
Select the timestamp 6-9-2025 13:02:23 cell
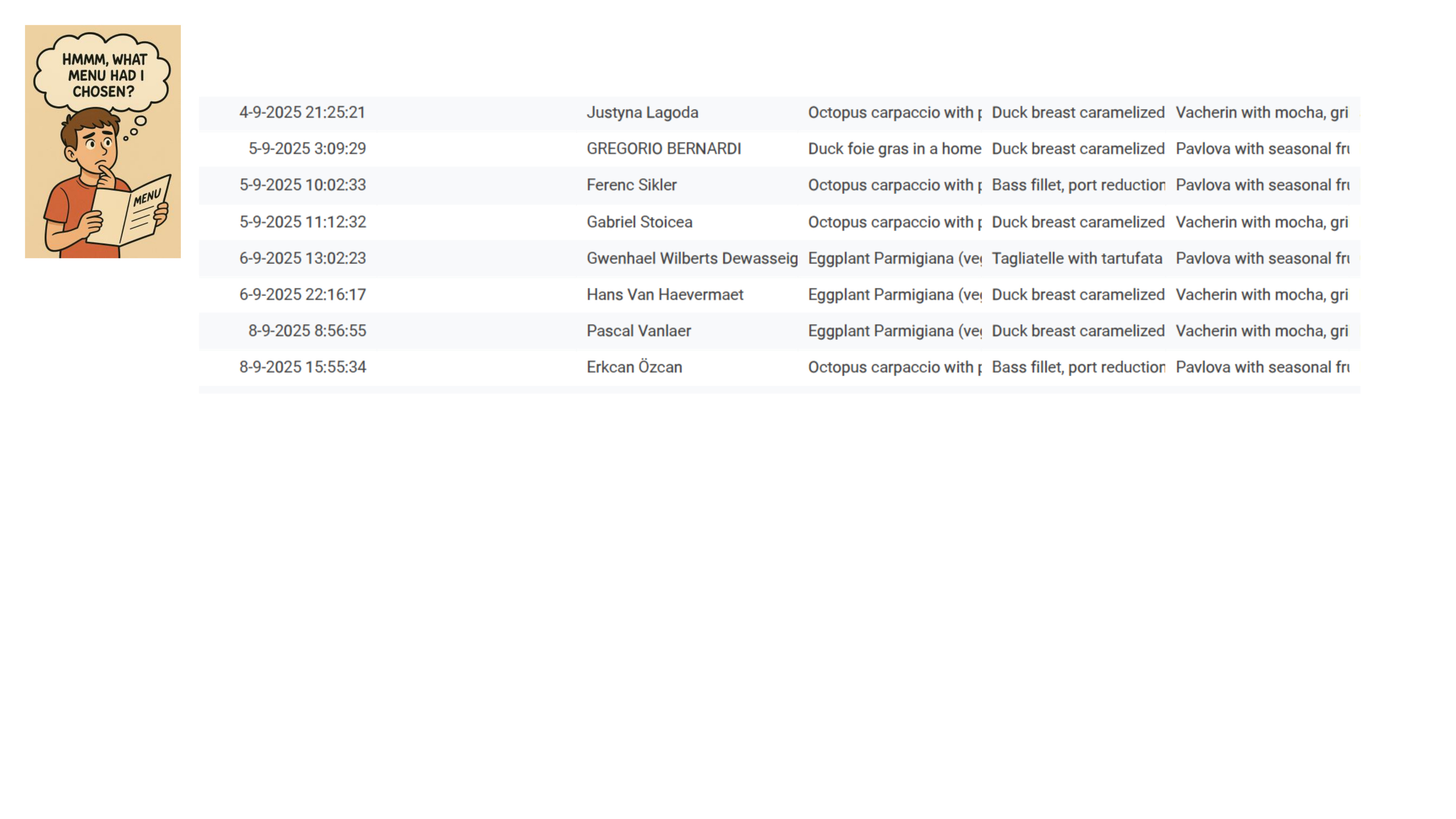[x=302, y=258]
